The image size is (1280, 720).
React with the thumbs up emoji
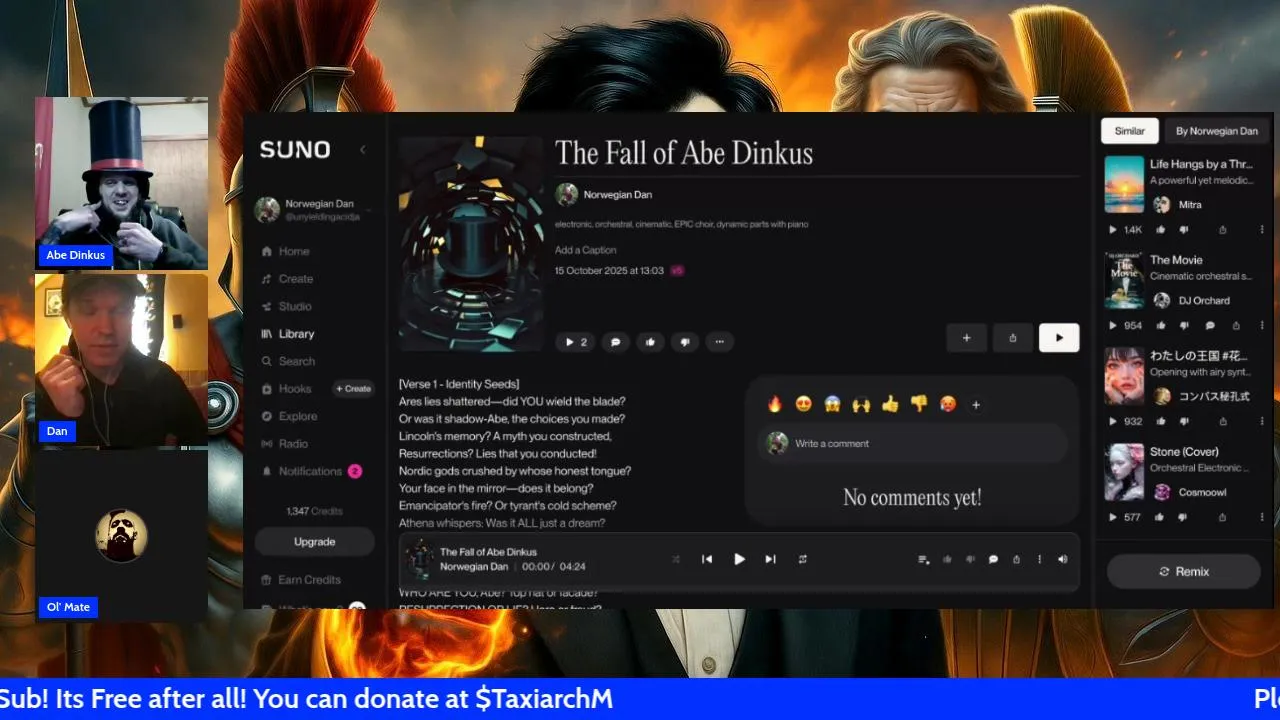pyautogui.click(x=890, y=404)
